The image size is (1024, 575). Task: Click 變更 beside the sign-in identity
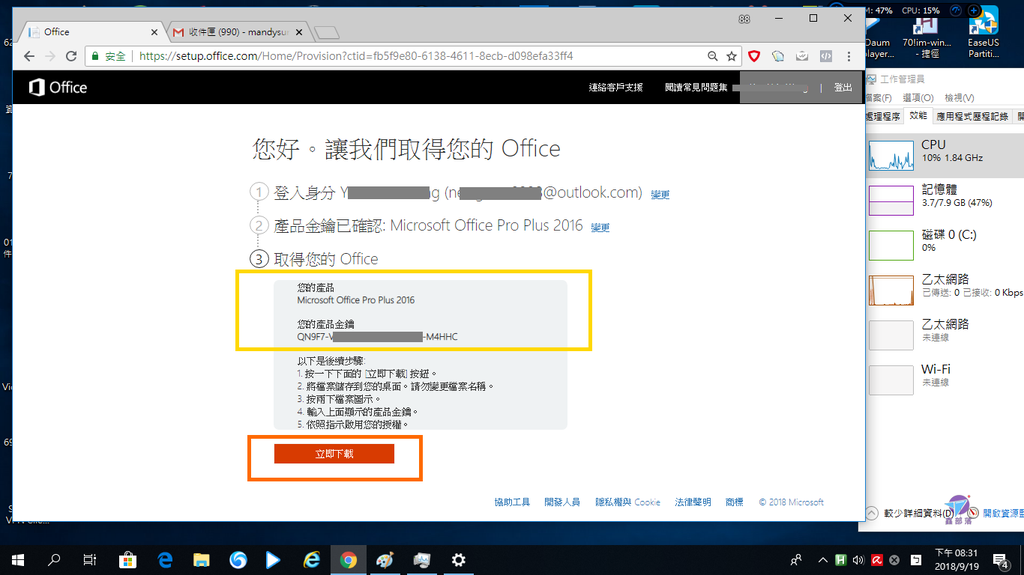[x=660, y=195]
